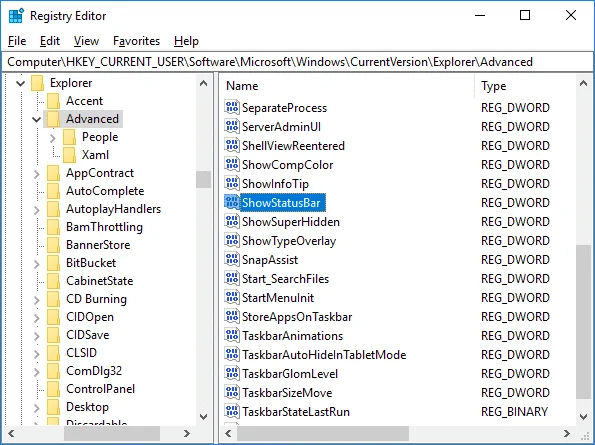Expand the CLSID key
The height and width of the screenshot is (445, 595).
pos(37,354)
